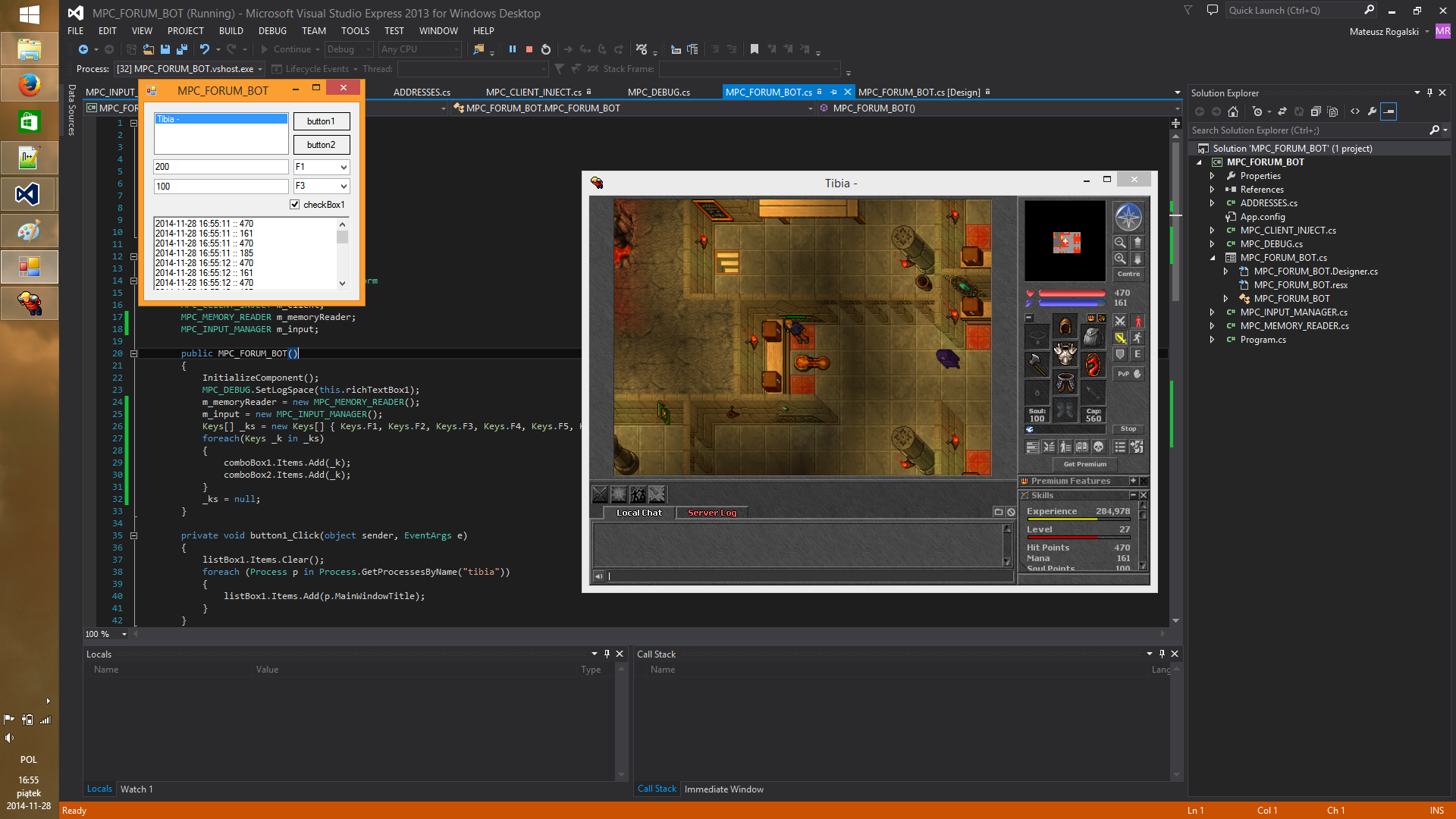Toggle a bookmark from the toolbar
1456x819 pixels.
point(755,49)
